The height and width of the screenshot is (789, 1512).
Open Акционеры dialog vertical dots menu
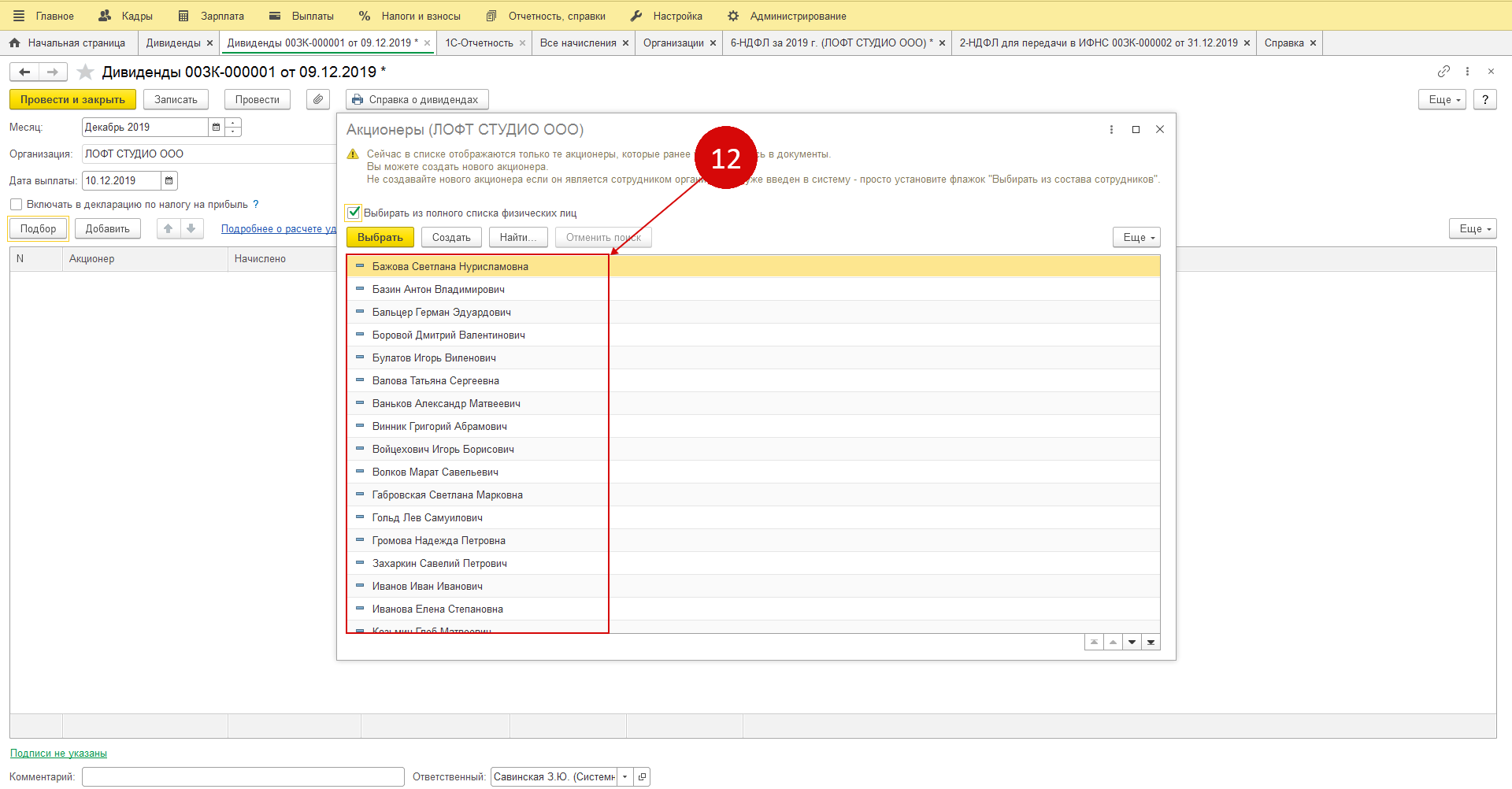point(1111,129)
